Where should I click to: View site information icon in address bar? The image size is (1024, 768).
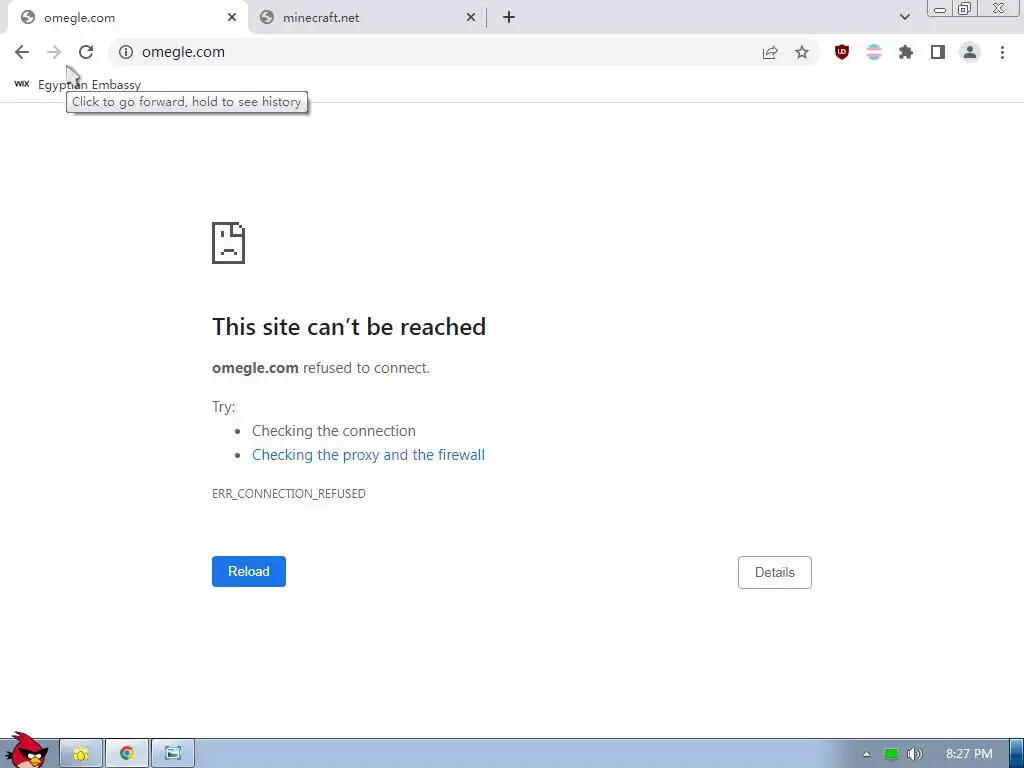pyautogui.click(x=126, y=52)
